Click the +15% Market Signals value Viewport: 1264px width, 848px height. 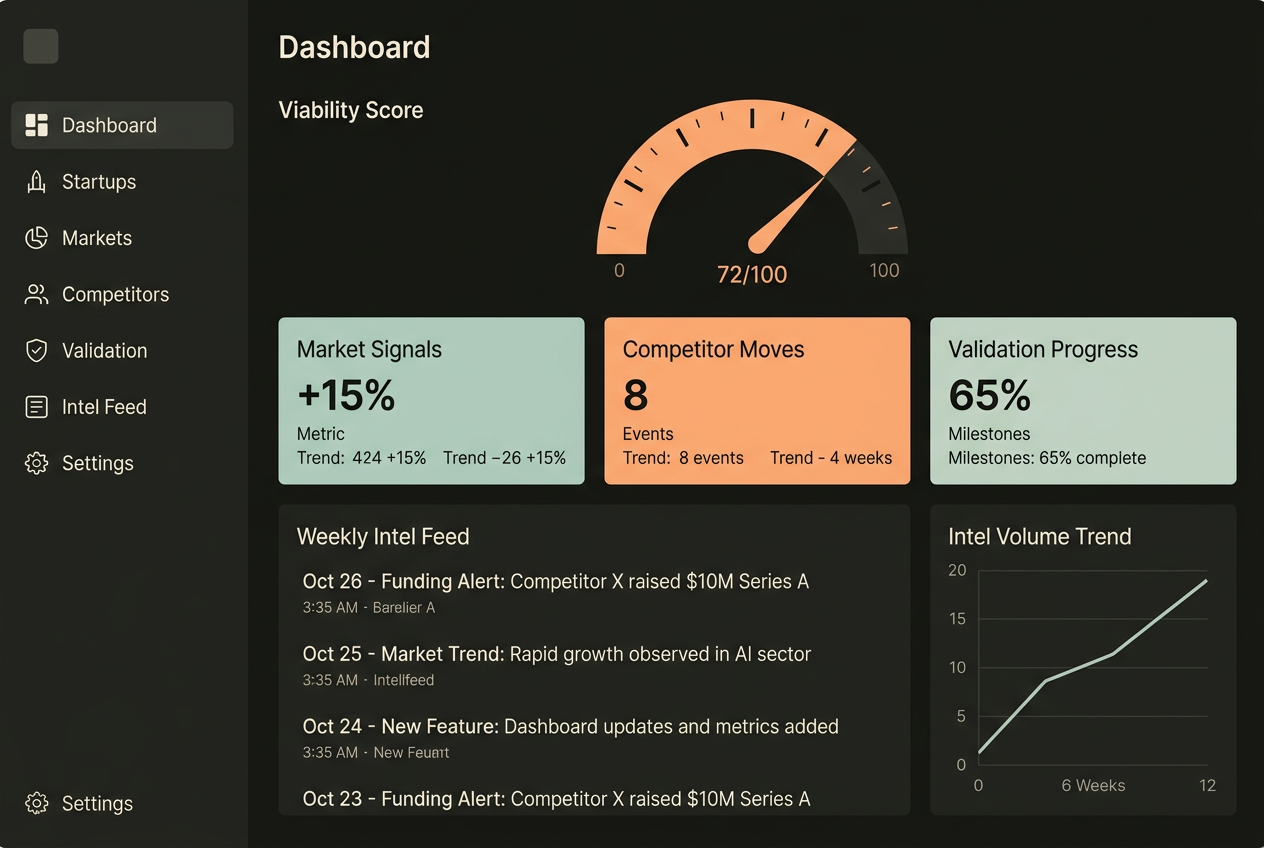tap(346, 396)
